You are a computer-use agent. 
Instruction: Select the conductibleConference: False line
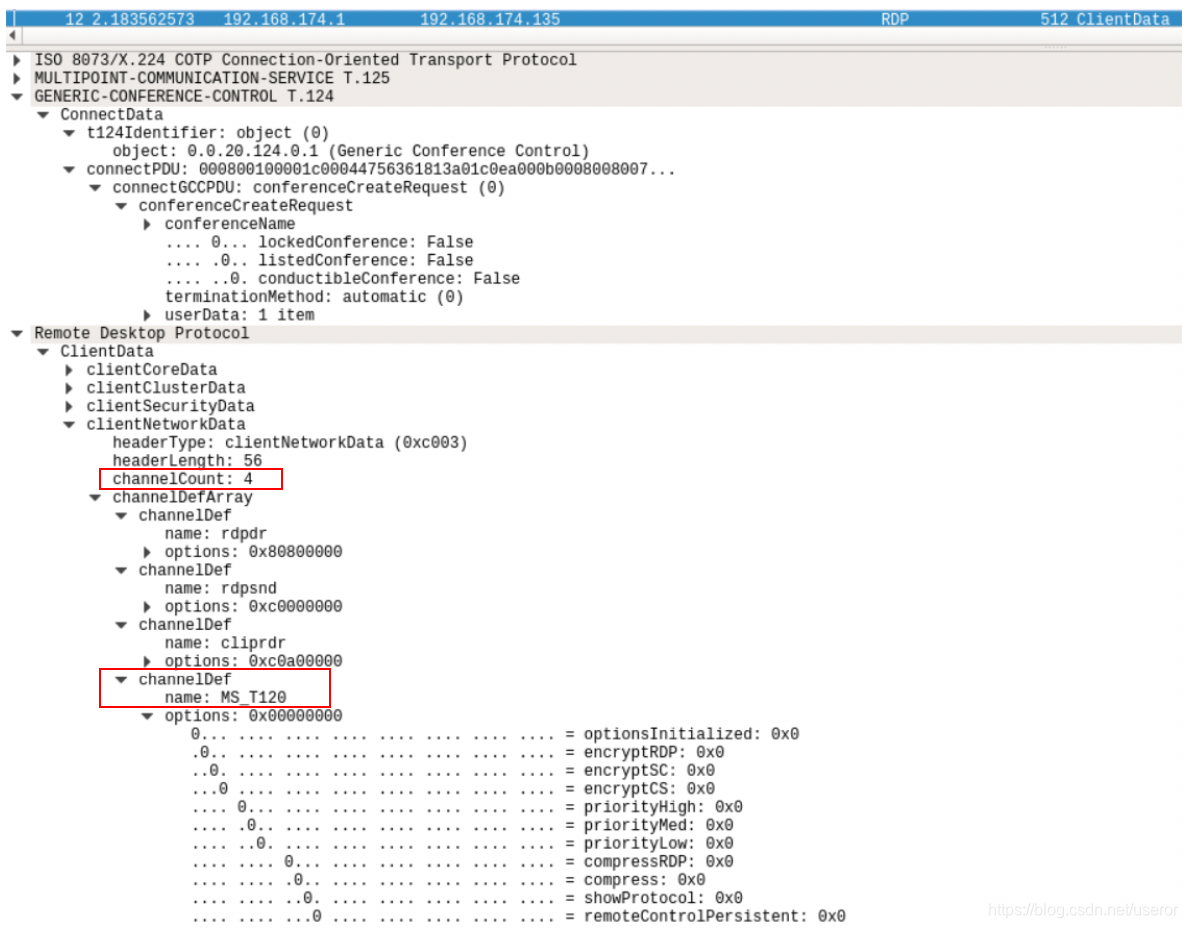tap(342, 279)
